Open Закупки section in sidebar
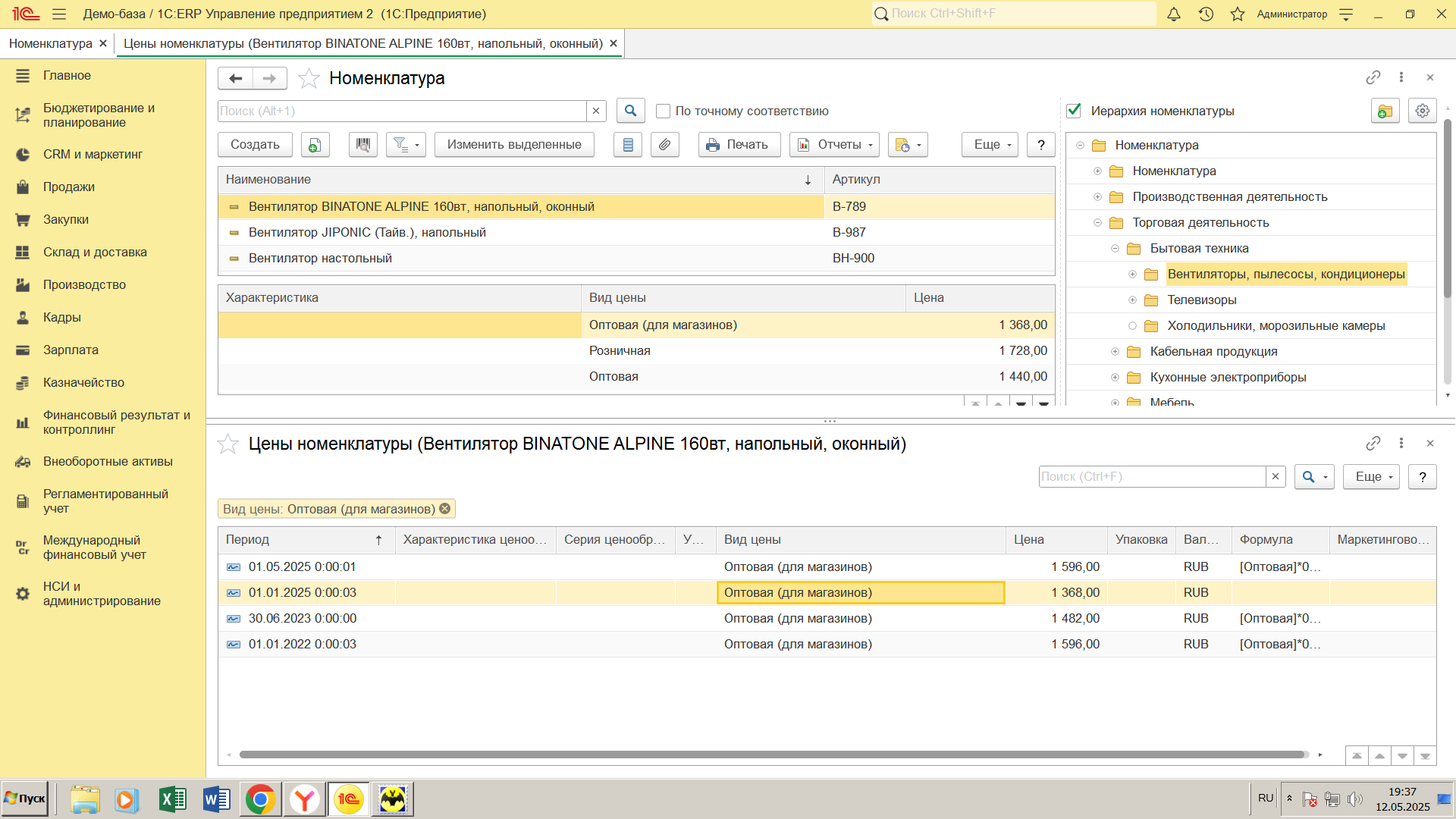The image size is (1456, 819). pyautogui.click(x=66, y=219)
